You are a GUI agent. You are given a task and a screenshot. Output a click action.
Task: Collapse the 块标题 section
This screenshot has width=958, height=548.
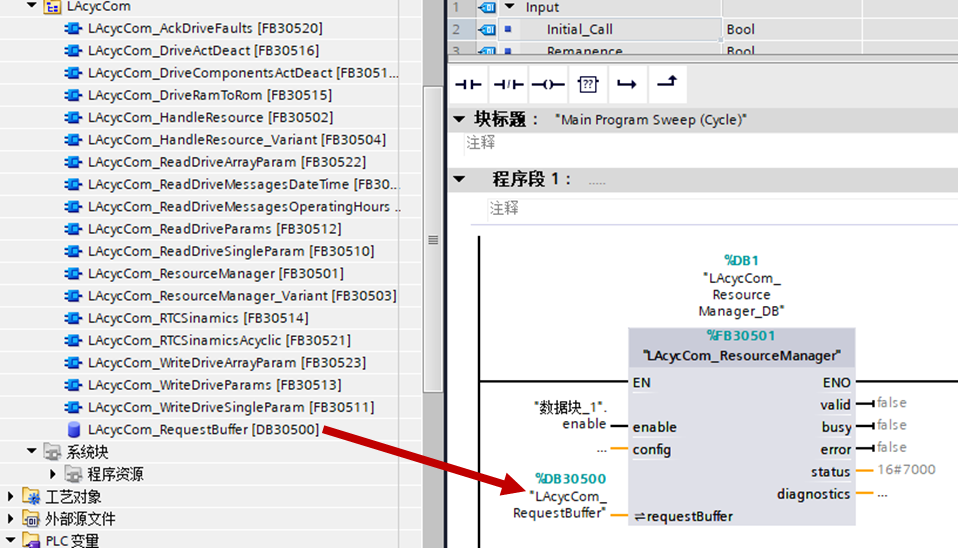pyautogui.click(x=459, y=119)
